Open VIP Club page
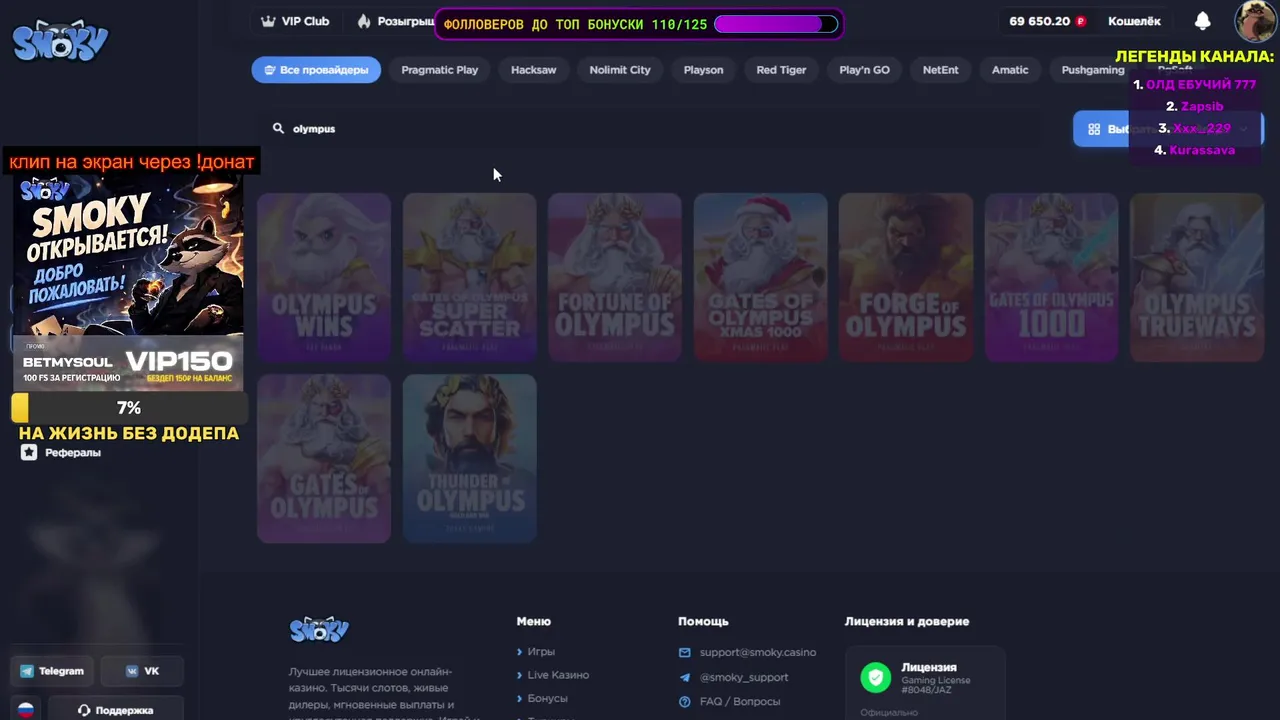This screenshot has height=720, width=1280. (x=295, y=21)
